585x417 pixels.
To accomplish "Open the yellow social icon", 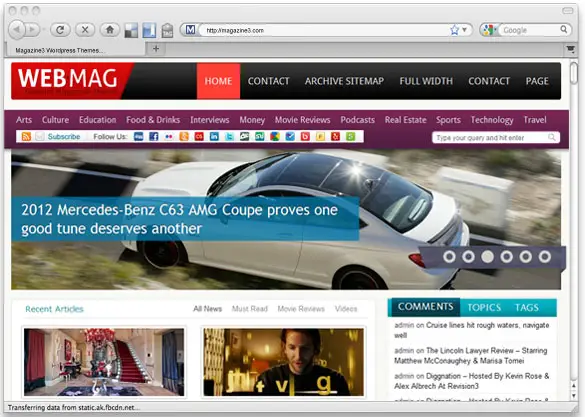I will (320, 137).
